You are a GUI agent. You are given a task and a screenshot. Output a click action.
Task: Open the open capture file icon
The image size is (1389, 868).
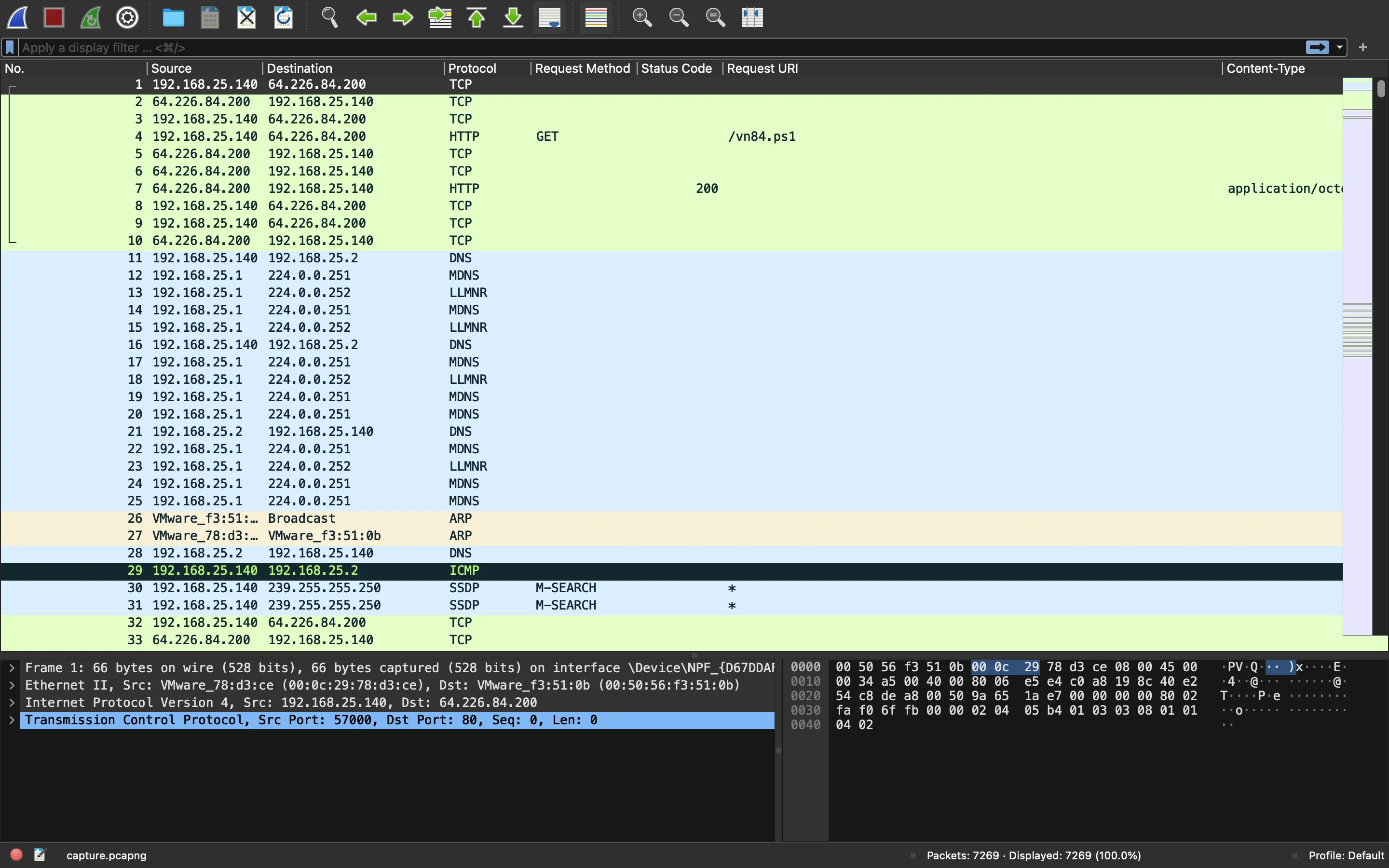[x=174, y=17]
